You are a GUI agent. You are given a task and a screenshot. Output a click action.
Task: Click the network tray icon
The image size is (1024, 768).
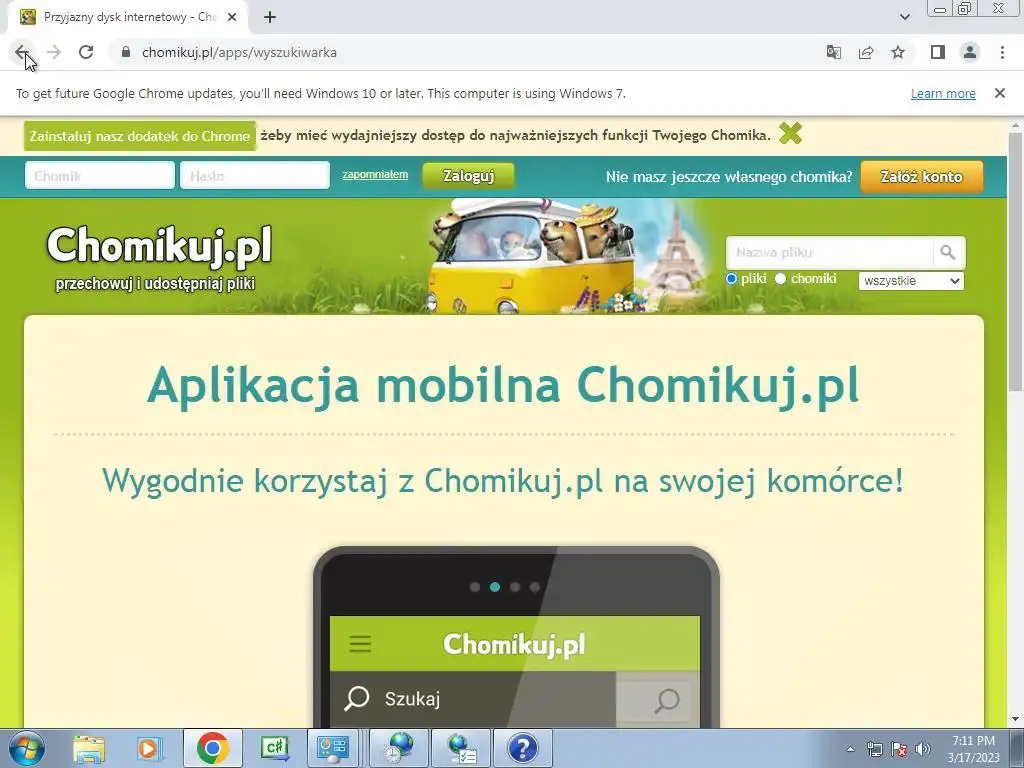(x=874, y=749)
